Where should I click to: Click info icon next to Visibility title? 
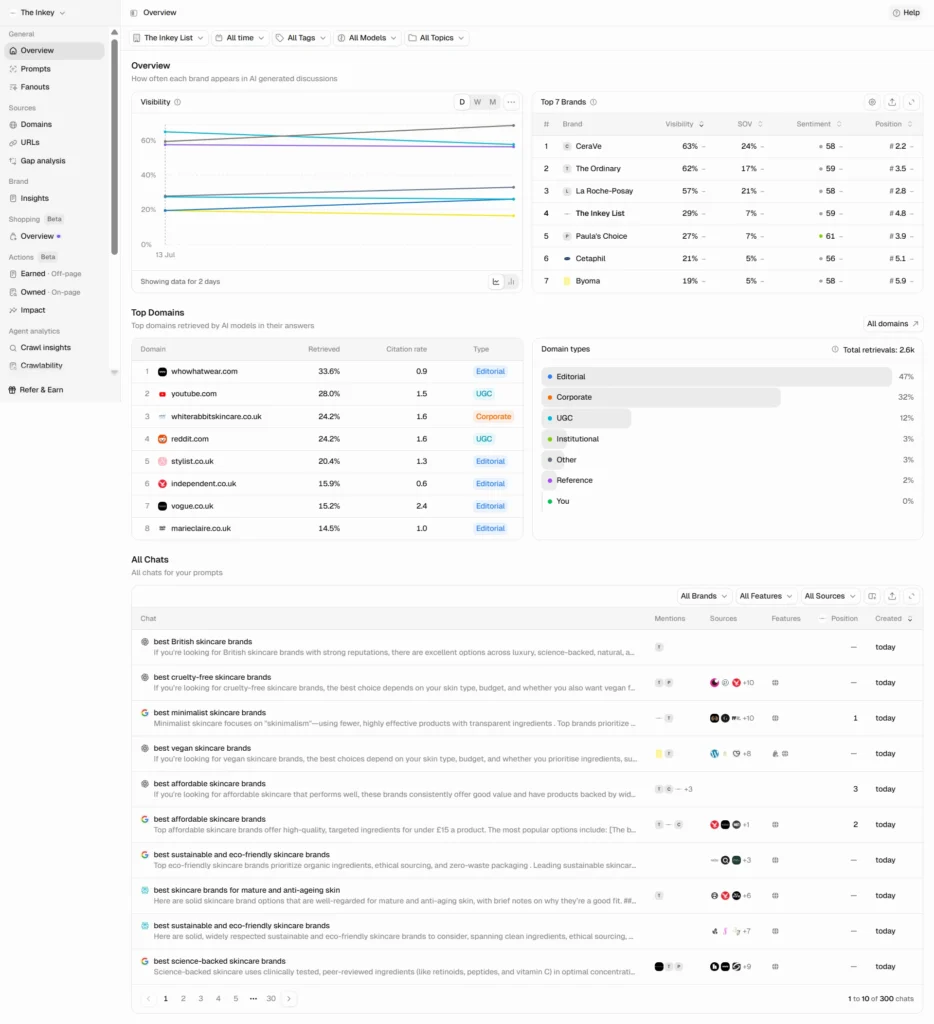(x=178, y=102)
